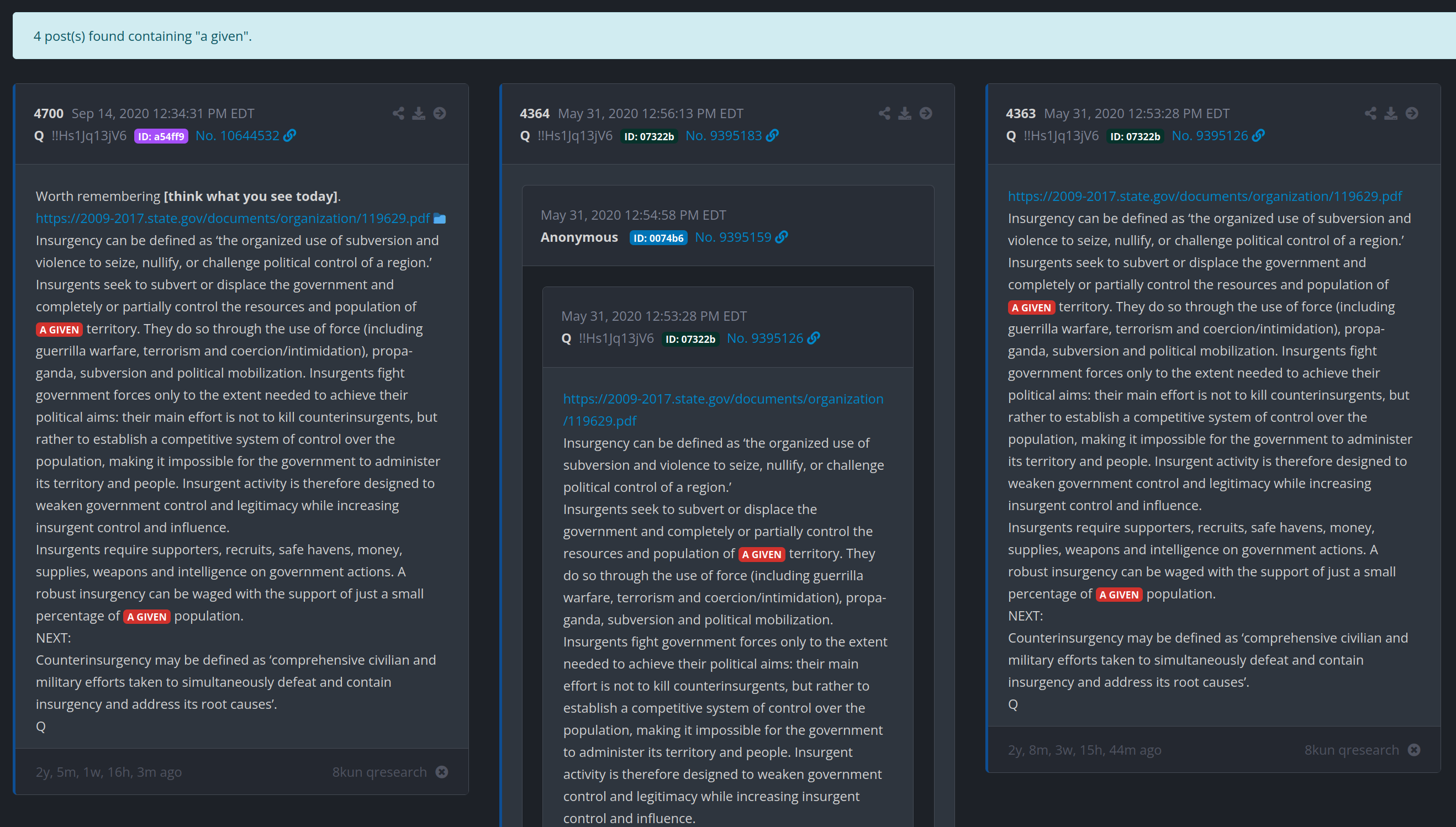Image resolution: width=1456 pixels, height=827 pixels.
Task: Click ID: 07322b badge in post 4363
Action: tap(1135, 136)
